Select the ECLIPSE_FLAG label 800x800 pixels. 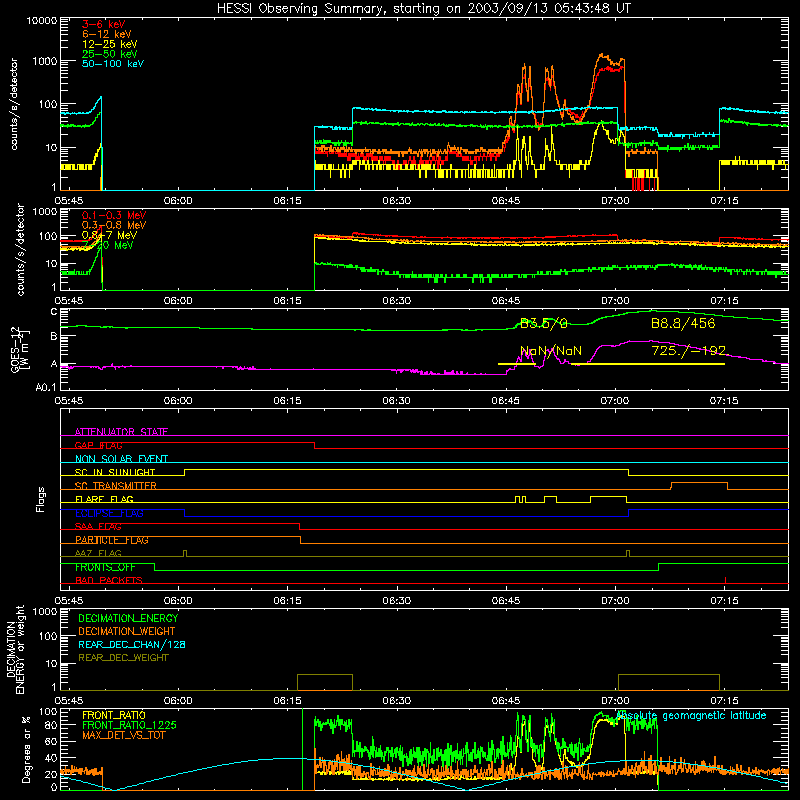coord(109,513)
